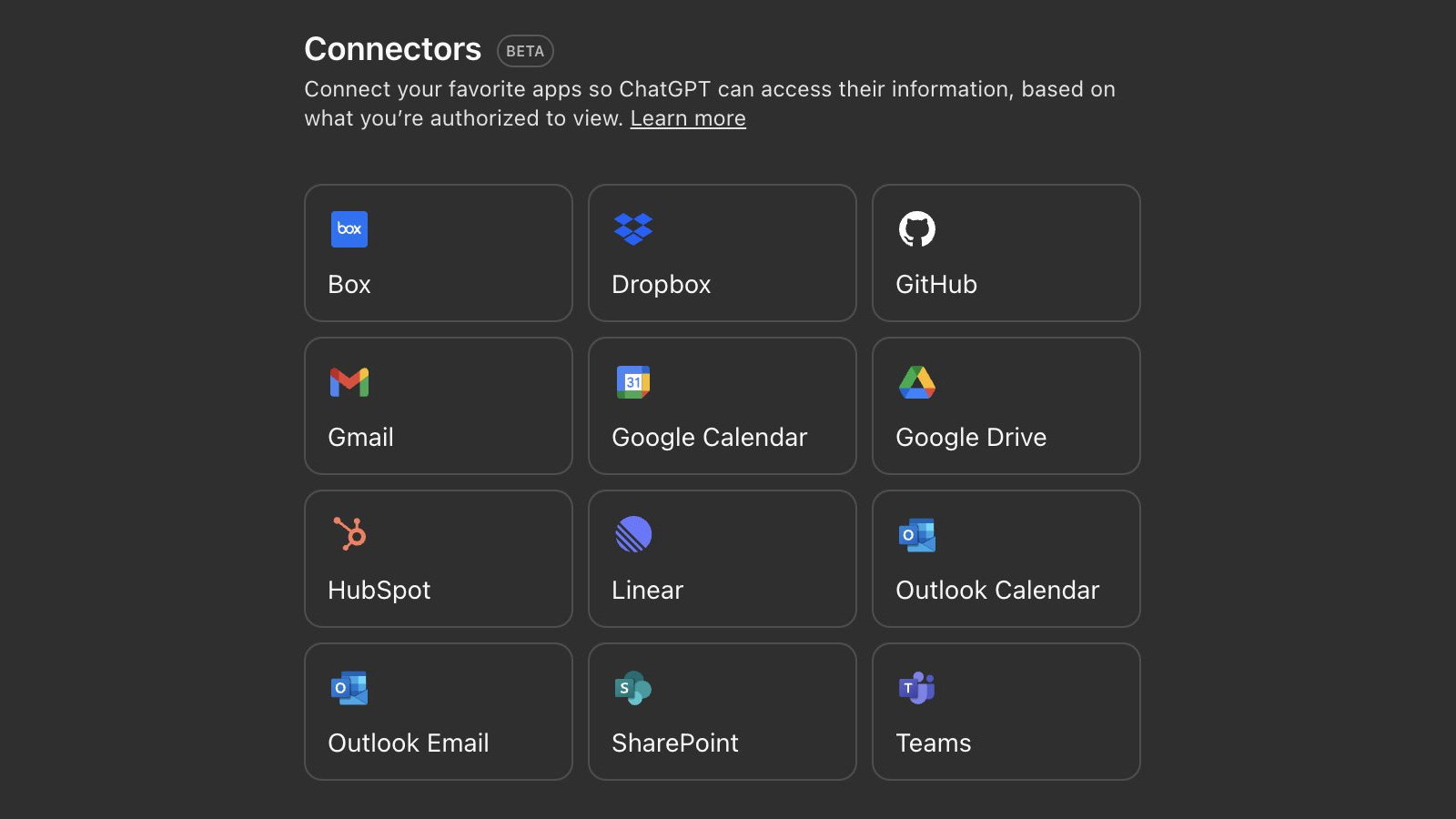Click the Google Drive triangle icon
This screenshot has height=819, width=1456.
(917, 382)
